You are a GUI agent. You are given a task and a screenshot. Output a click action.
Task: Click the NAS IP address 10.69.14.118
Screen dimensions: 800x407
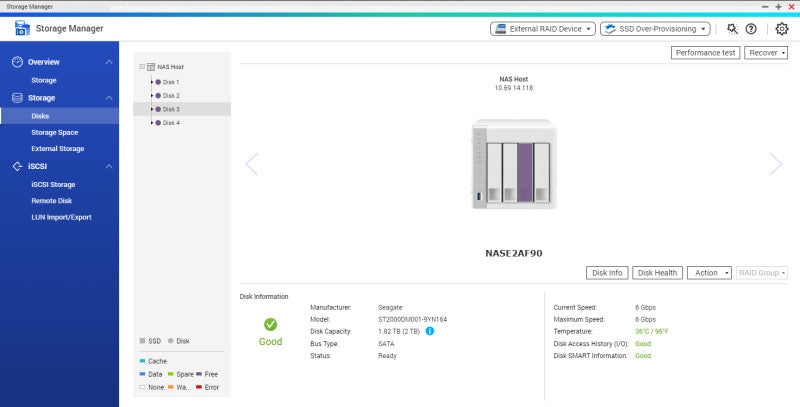(x=514, y=88)
